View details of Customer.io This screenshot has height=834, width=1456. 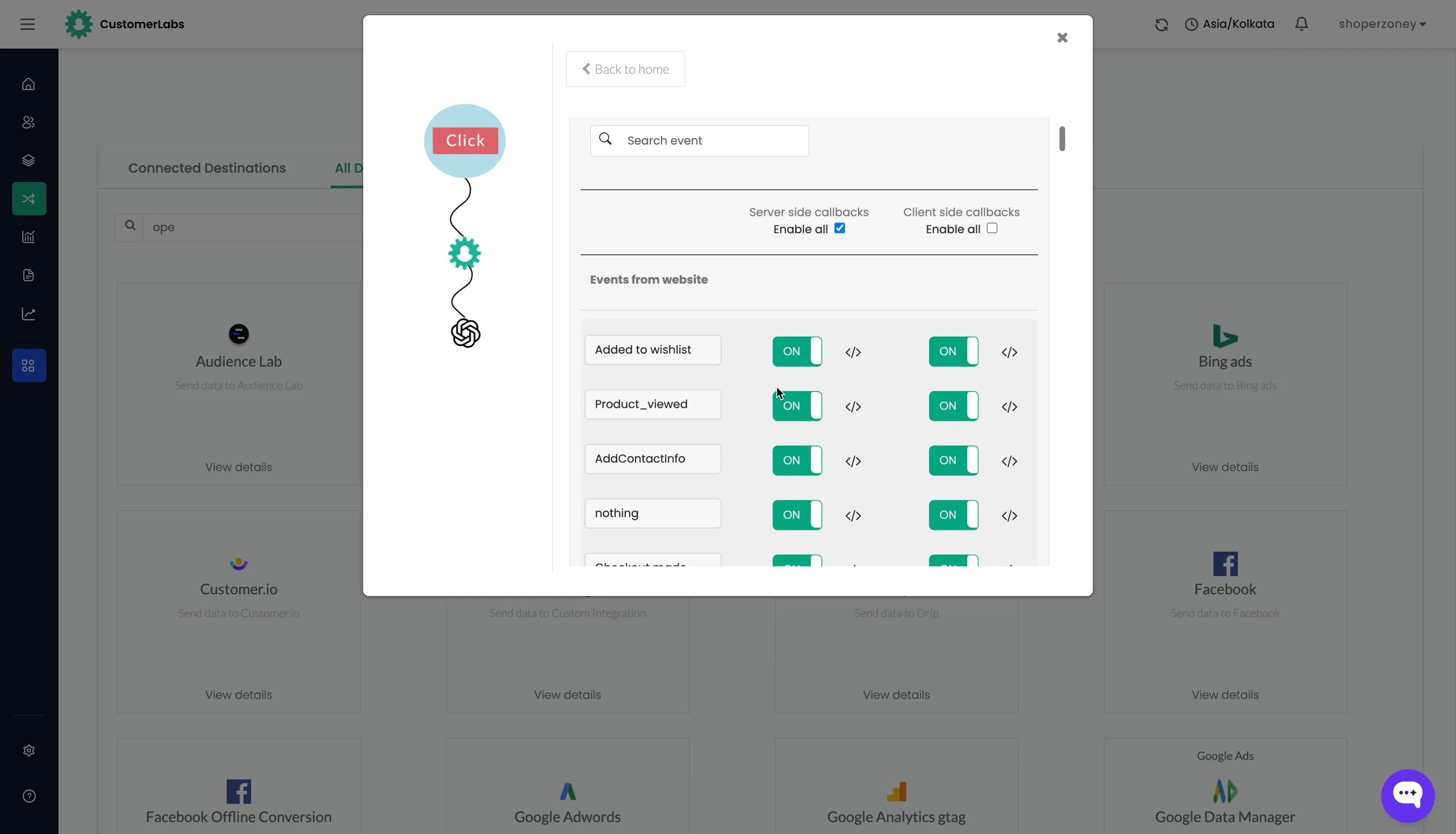239,694
